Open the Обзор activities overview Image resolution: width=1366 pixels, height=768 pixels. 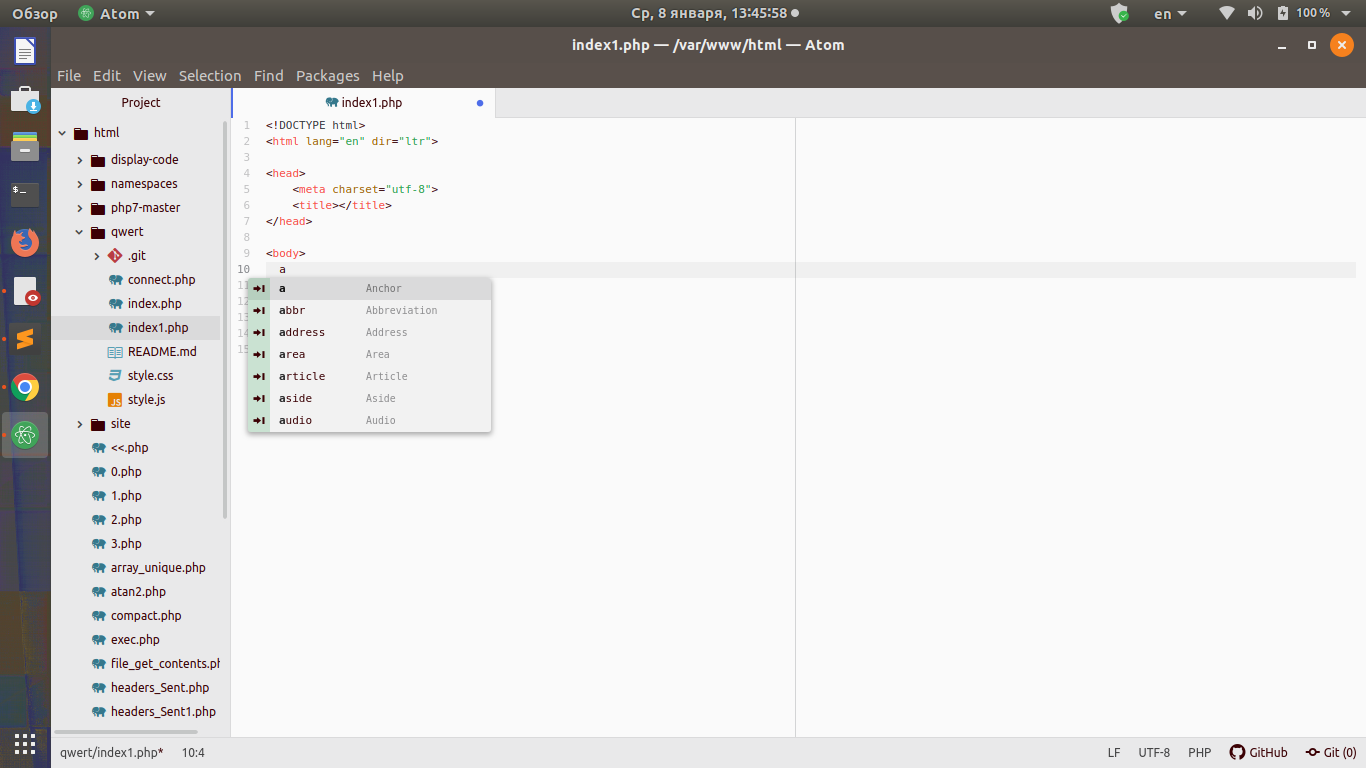tap(35, 14)
